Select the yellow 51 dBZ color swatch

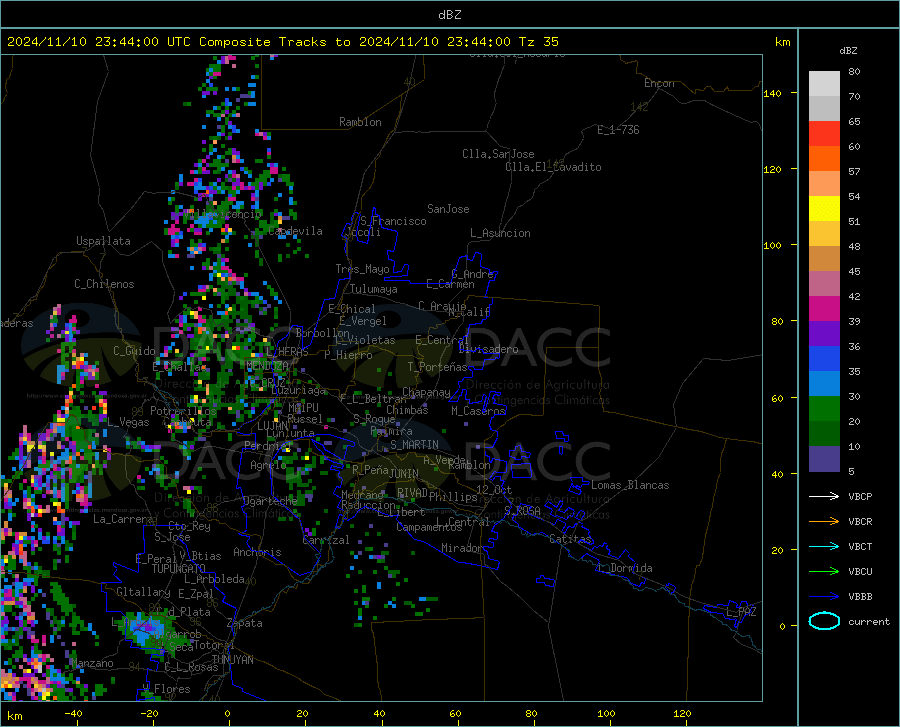(x=824, y=209)
